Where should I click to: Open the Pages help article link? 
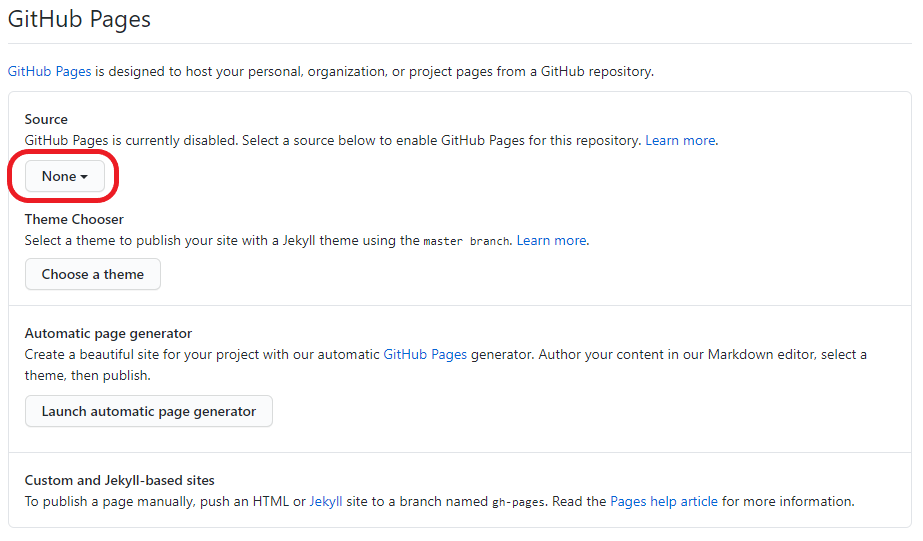pos(664,502)
